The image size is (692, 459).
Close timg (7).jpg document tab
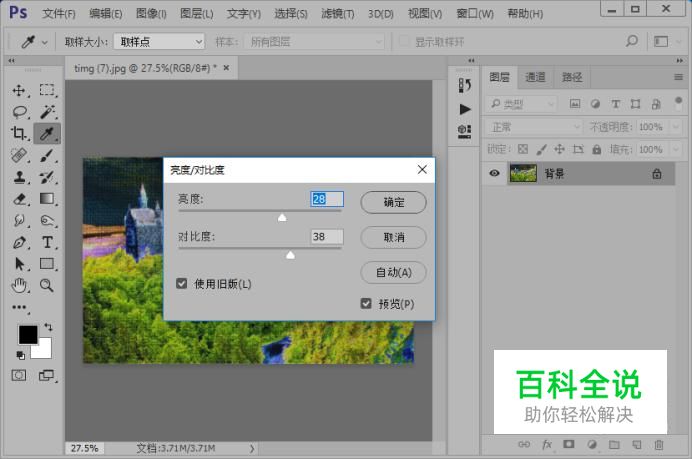pos(226,68)
